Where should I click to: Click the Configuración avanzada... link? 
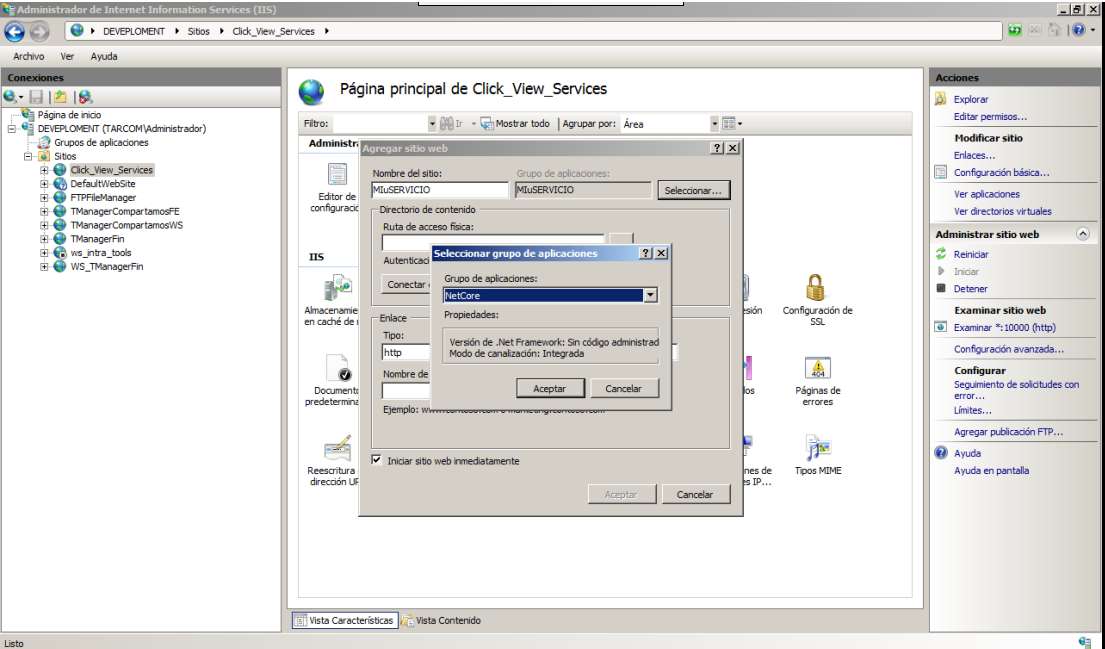pyautogui.click(x=1008, y=349)
